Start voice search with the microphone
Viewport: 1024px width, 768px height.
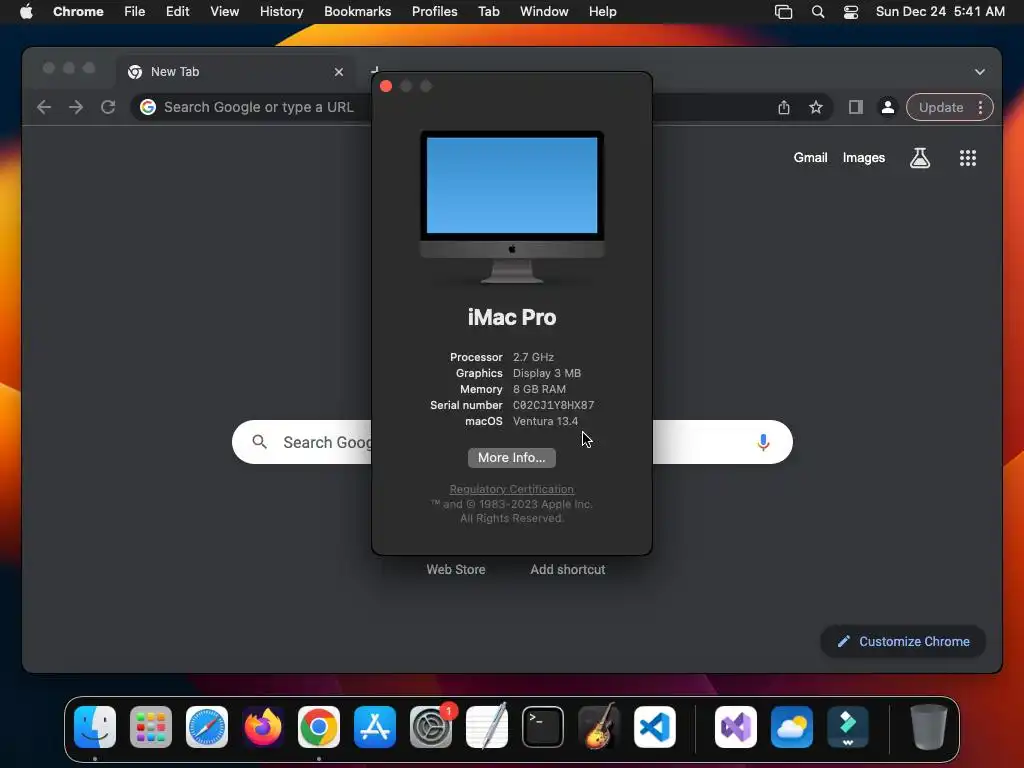pos(763,442)
